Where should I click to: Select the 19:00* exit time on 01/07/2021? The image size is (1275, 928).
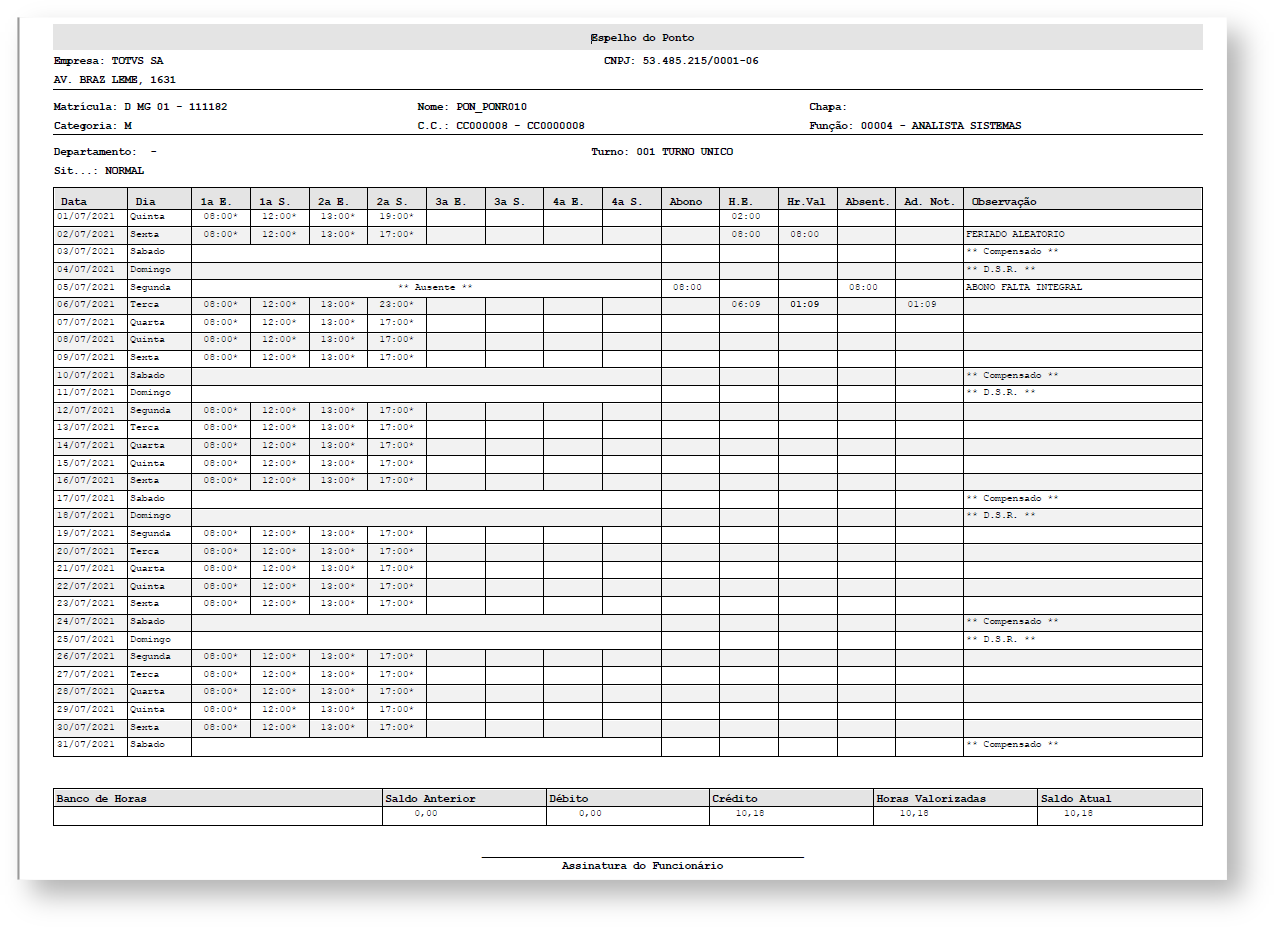click(396, 217)
